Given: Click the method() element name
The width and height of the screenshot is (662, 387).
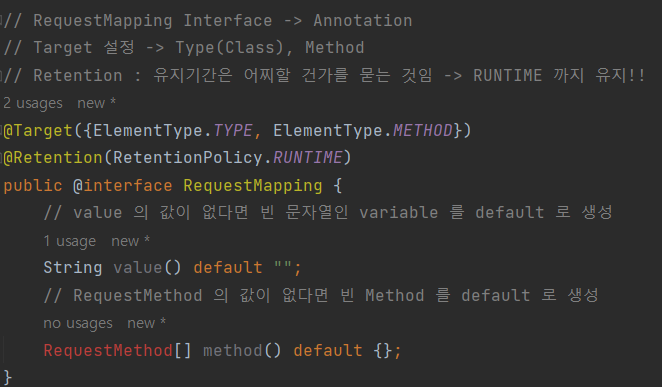Looking at the screenshot, I should [x=233, y=351].
